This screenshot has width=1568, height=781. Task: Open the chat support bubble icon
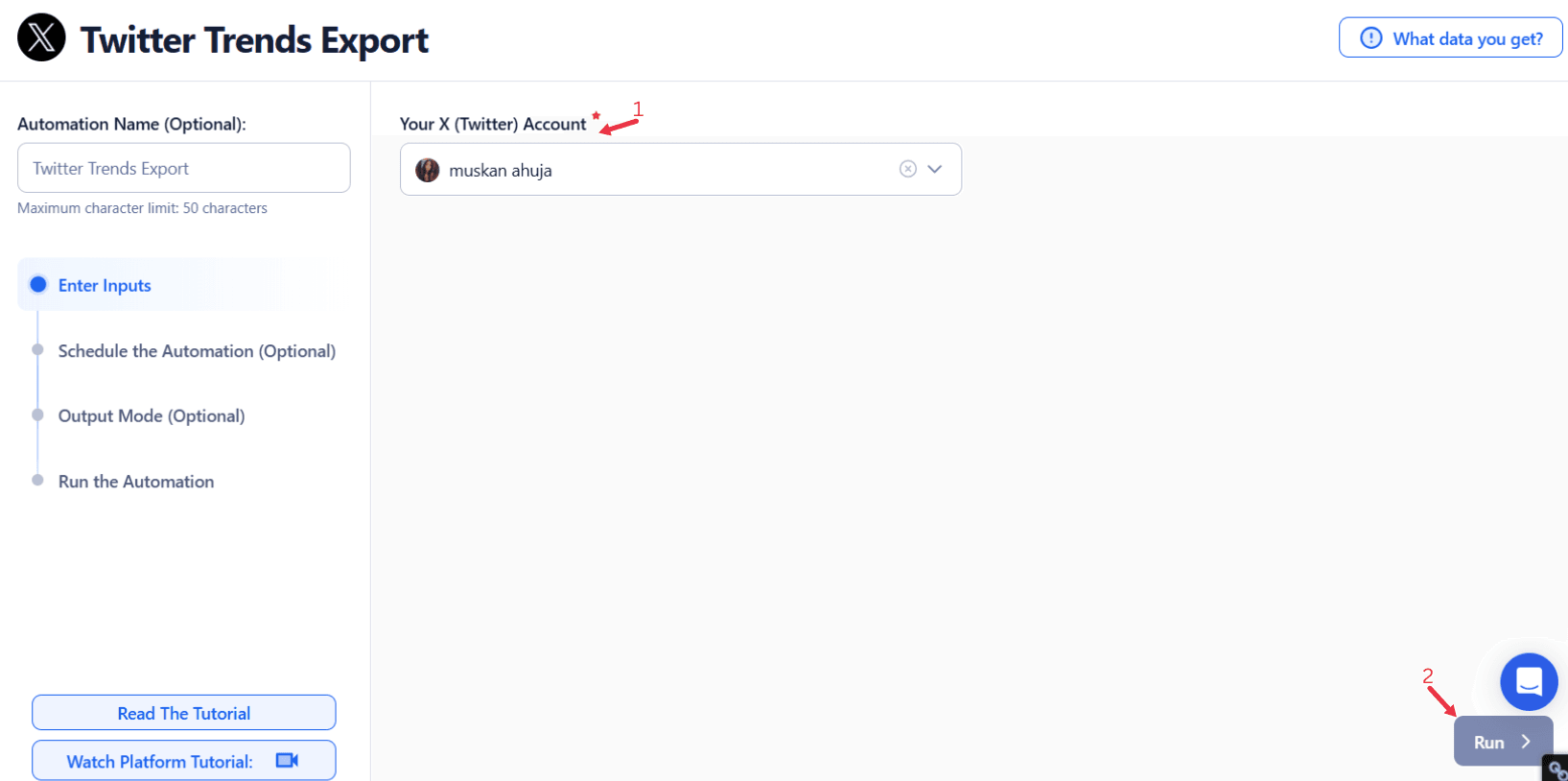click(x=1529, y=682)
